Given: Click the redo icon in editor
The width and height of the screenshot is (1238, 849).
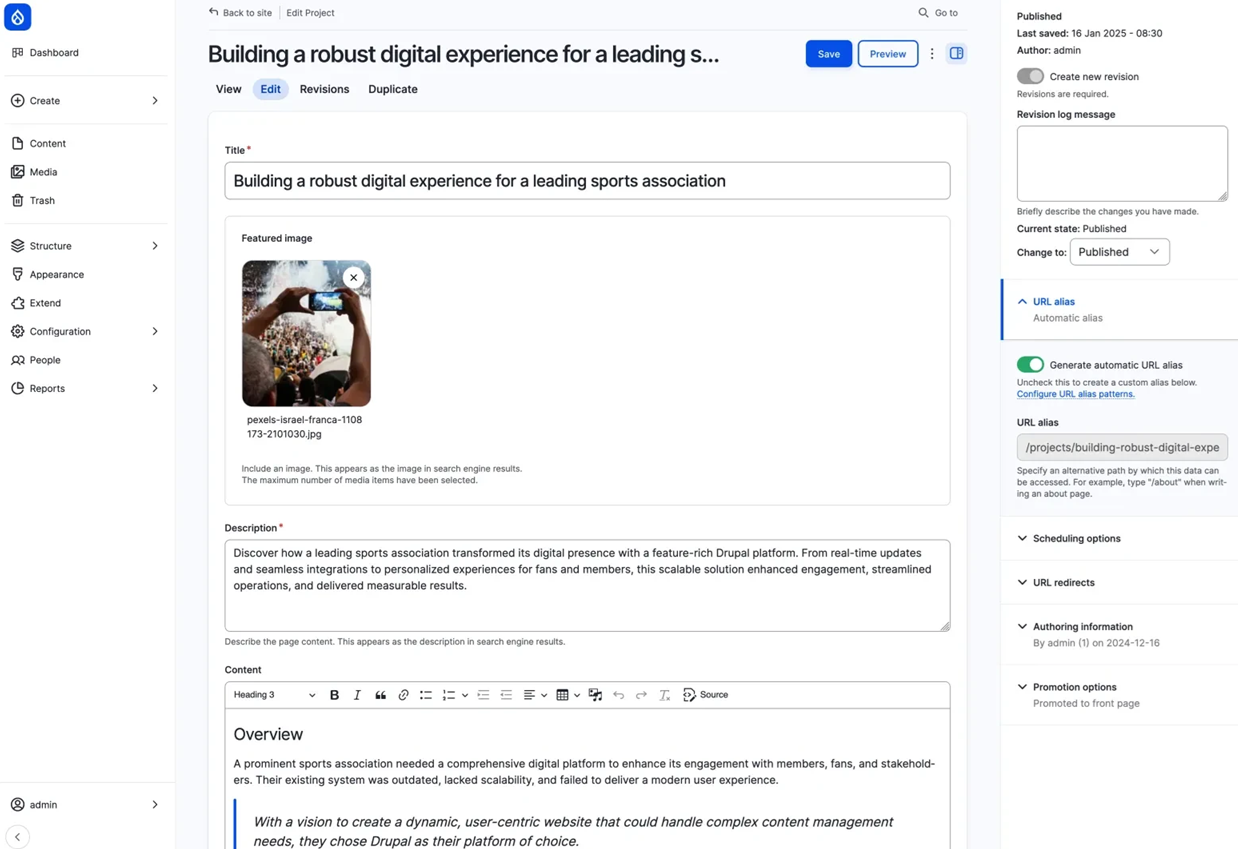Looking at the screenshot, I should [x=641, y=695].
